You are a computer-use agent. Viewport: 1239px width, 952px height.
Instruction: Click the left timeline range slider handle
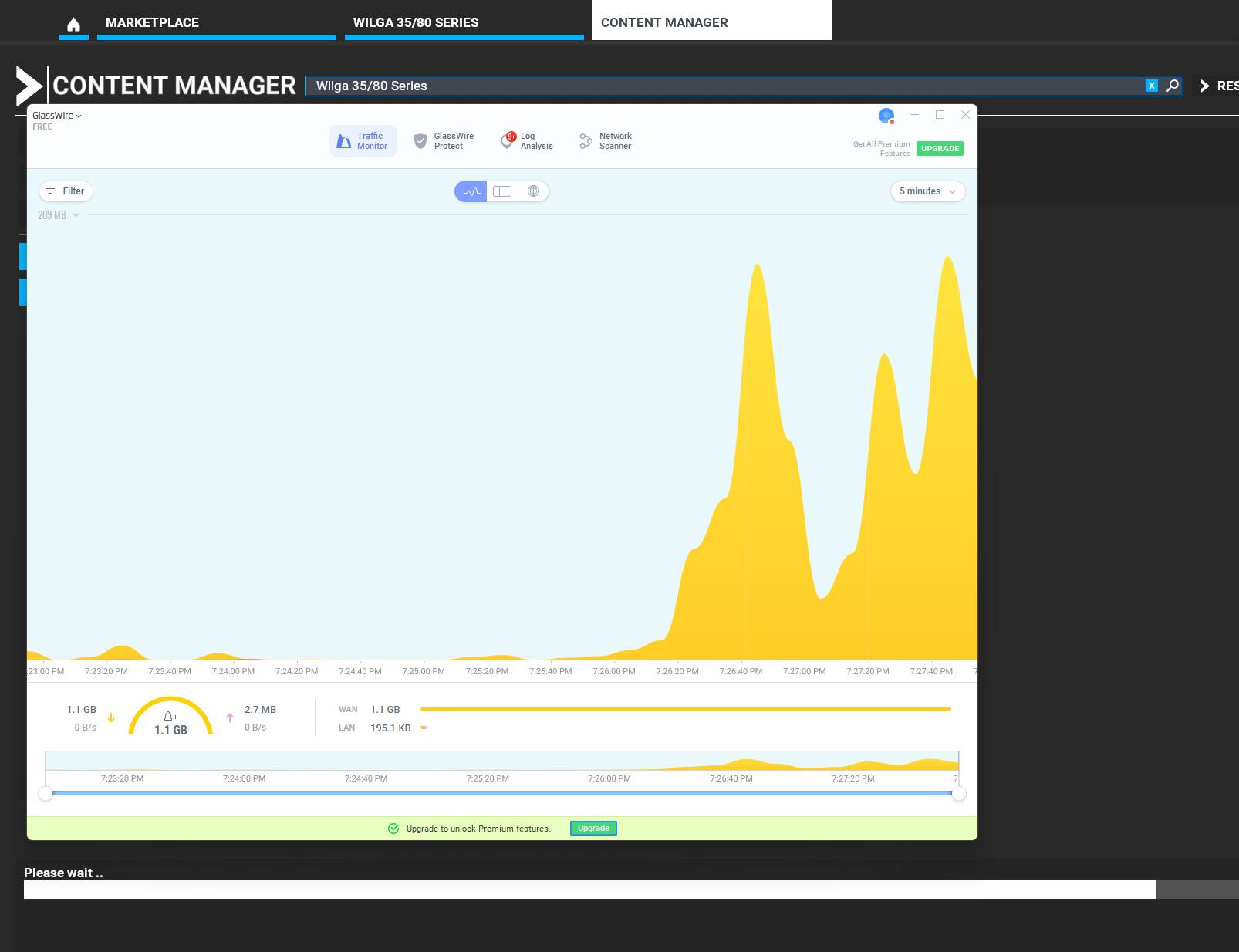point(46,794)
